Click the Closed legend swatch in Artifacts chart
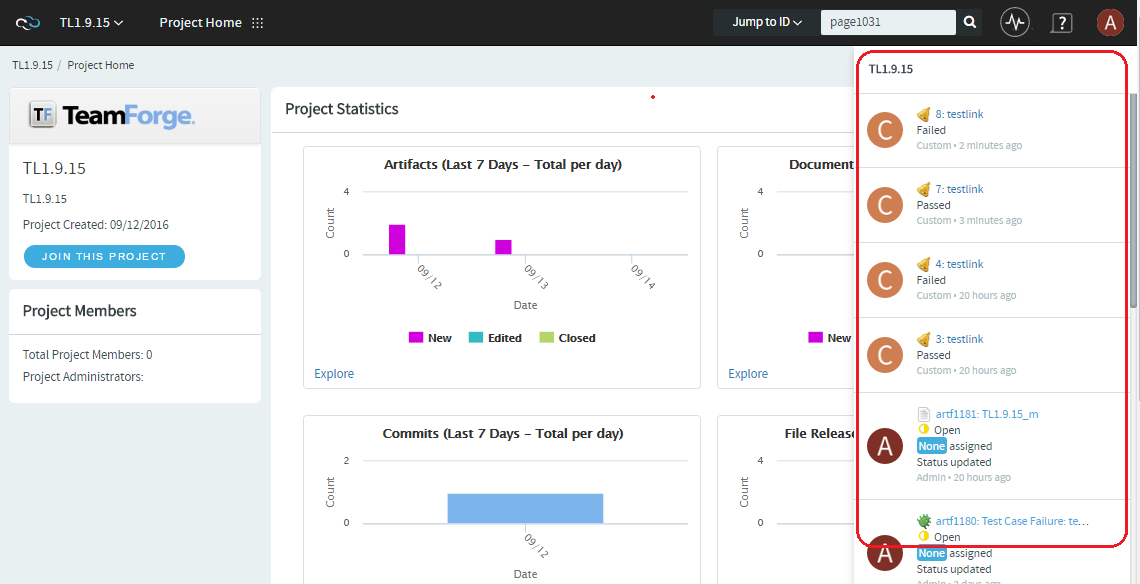Viewport: 1140px width, 584px height. click(546, 337)
